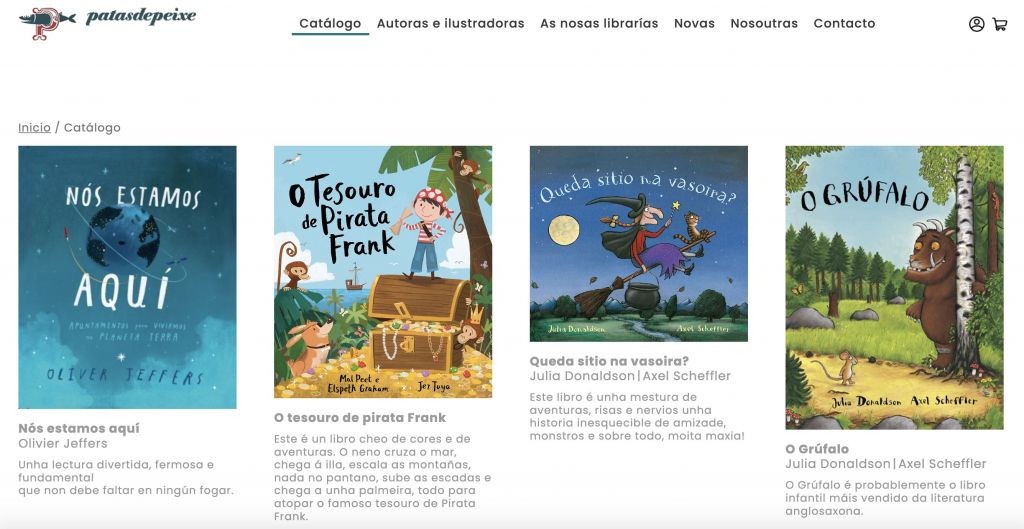Open Autoras e ilustradoras menu

pyautogui.click(x=451, y=24)
